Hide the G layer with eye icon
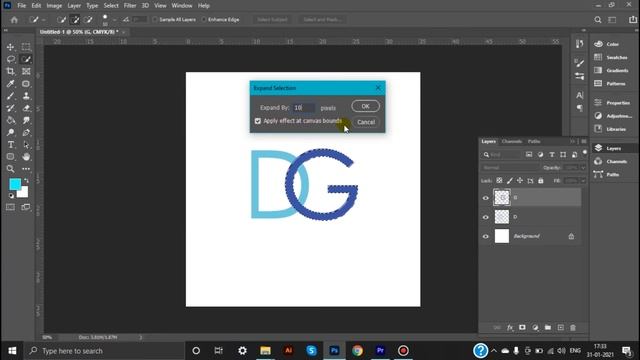This screenshot has width=640, height=360. (x=485, y=198)
